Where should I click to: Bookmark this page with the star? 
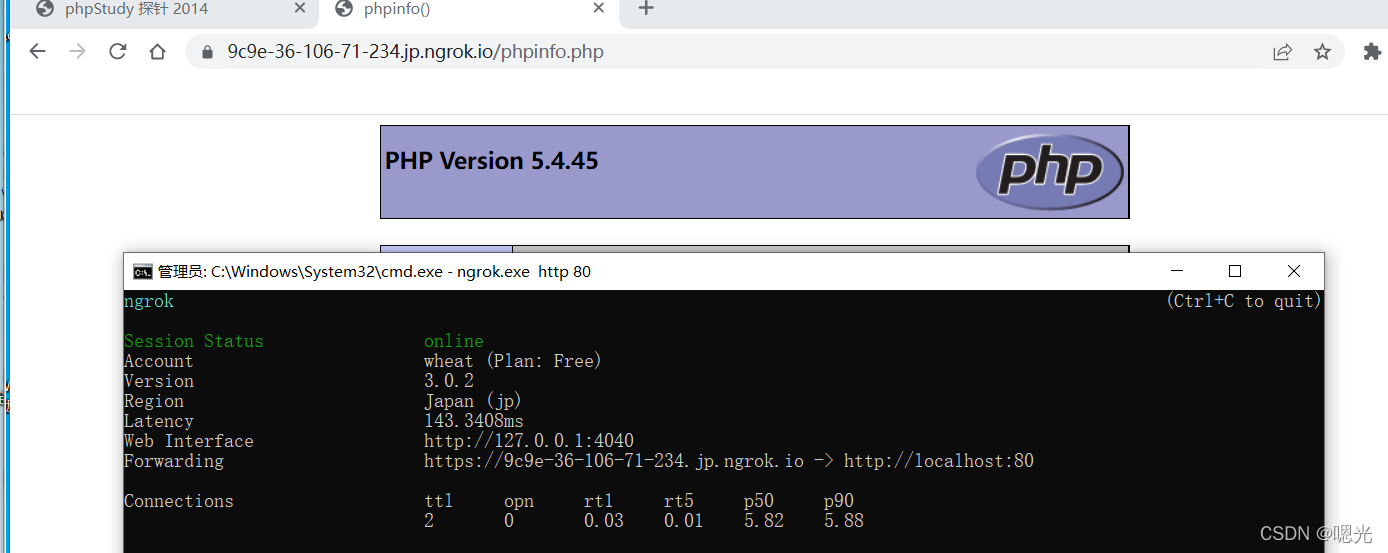click(x=1322, y=52)
